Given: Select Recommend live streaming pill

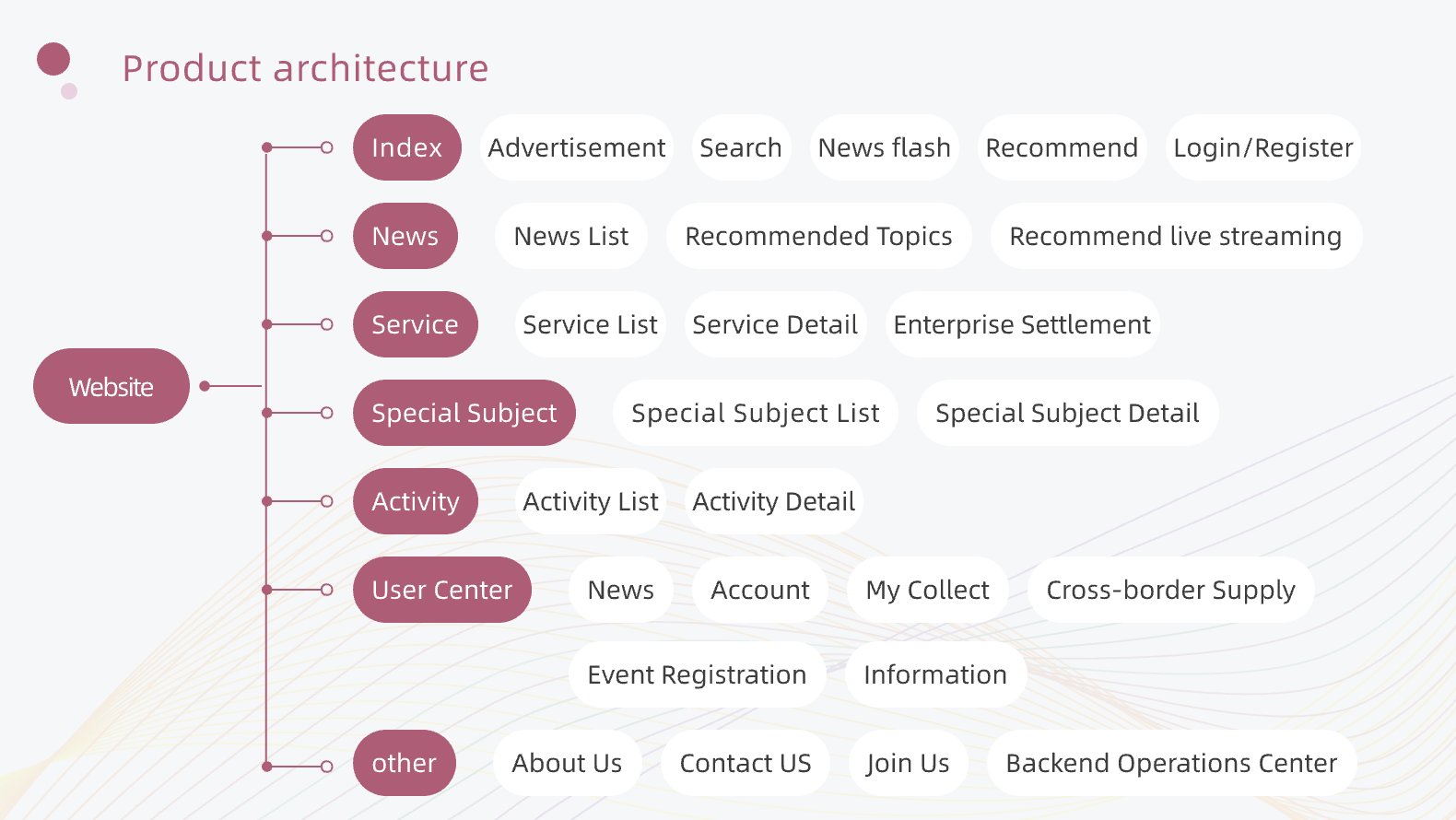Looking at the screenshot, I should pyautogui.click(x=1175, y=236).
